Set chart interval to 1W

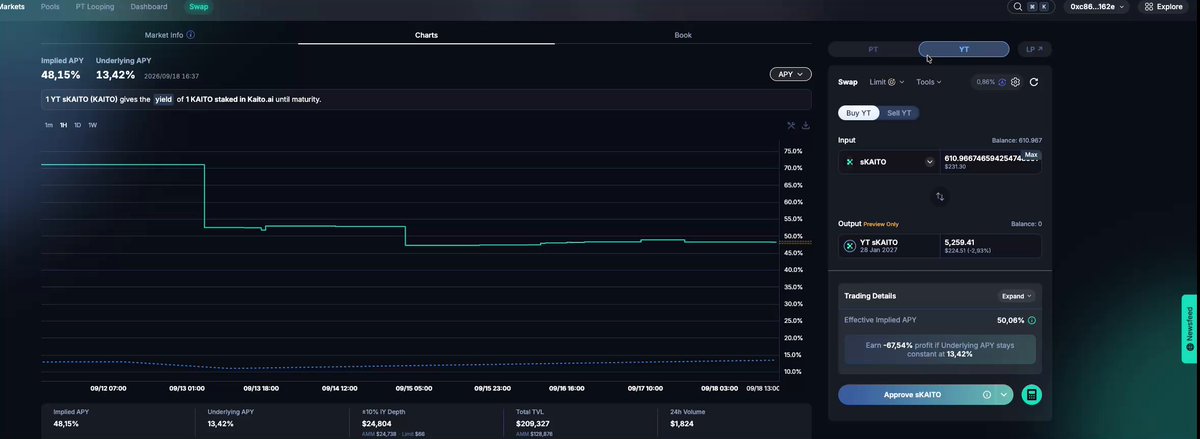(x=92, y=125)
